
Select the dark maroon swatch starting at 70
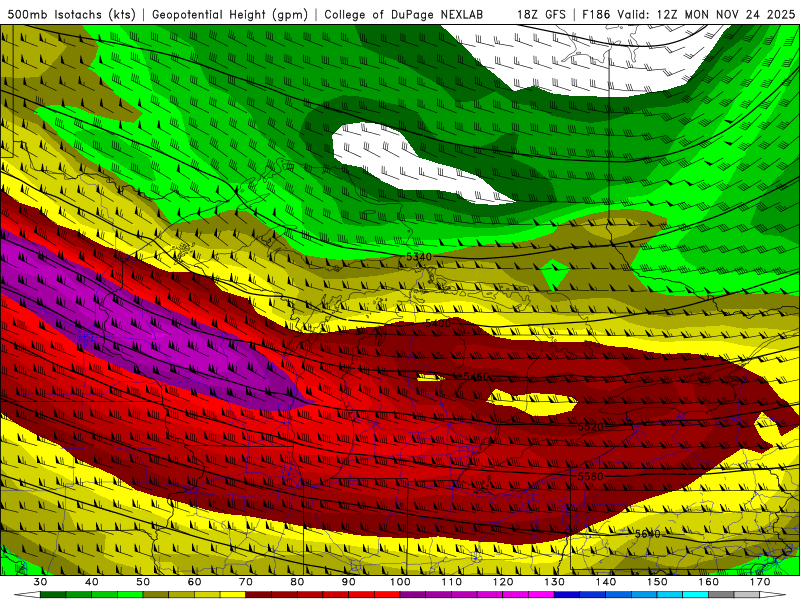click(259, 595)
